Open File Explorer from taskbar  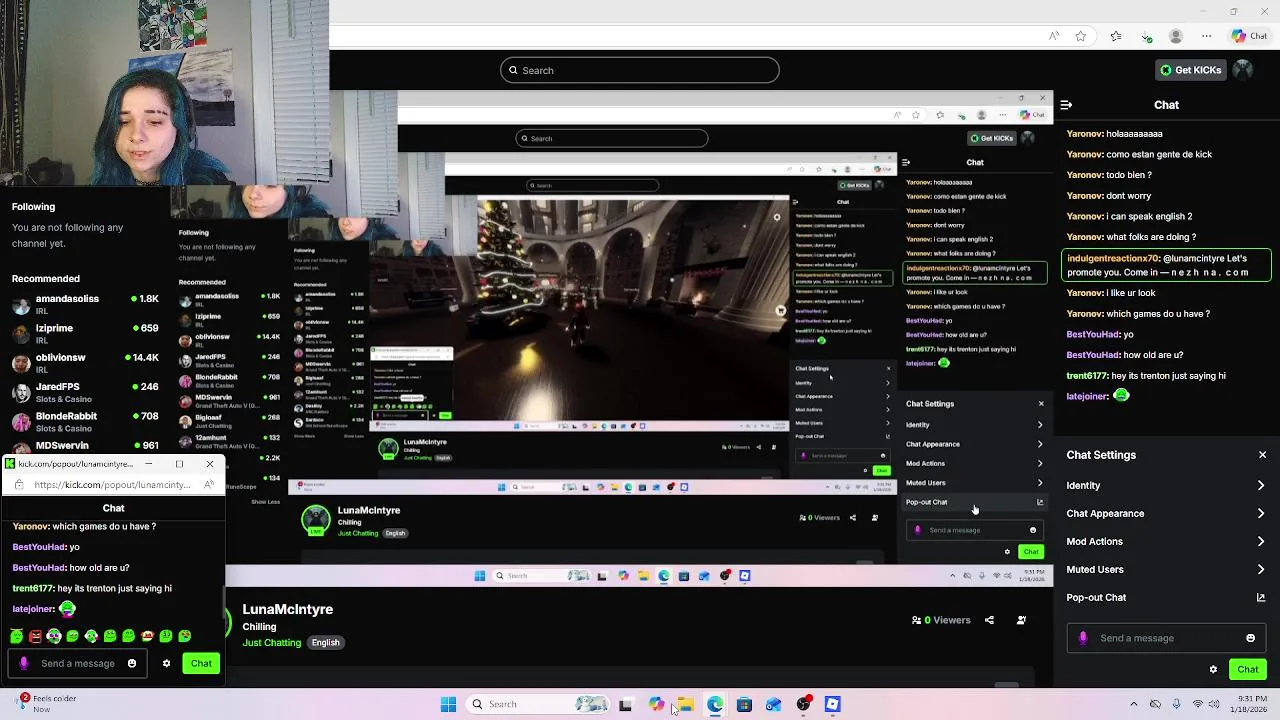coord(685,704)
